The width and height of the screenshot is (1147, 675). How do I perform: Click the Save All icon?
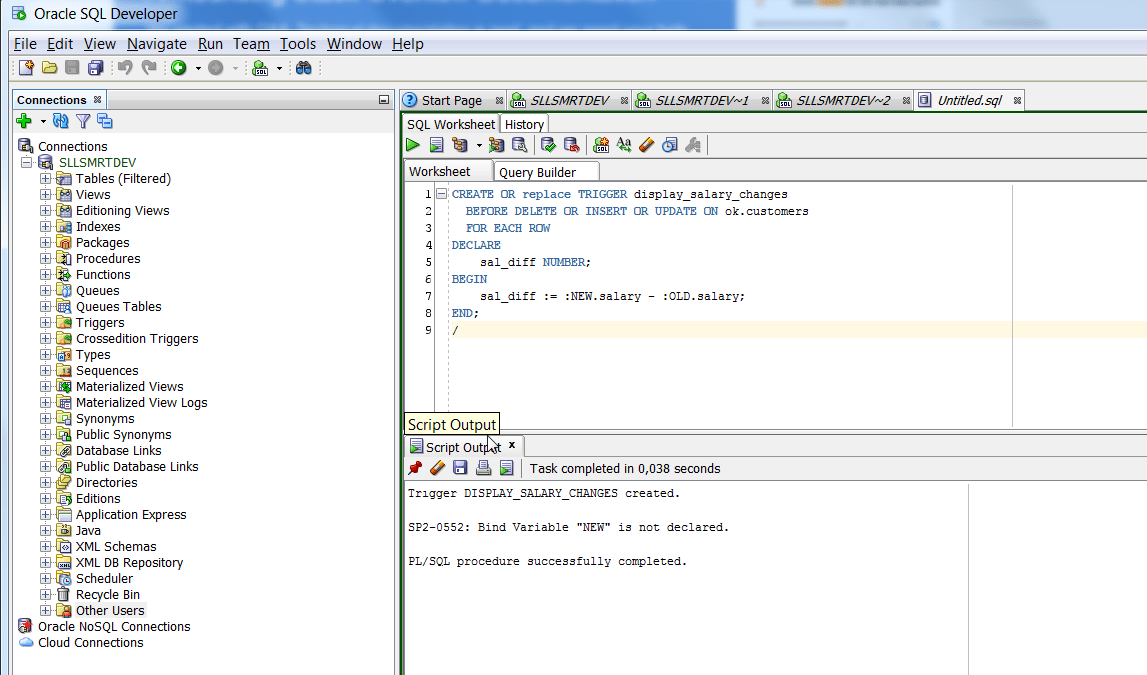(95, 68)
